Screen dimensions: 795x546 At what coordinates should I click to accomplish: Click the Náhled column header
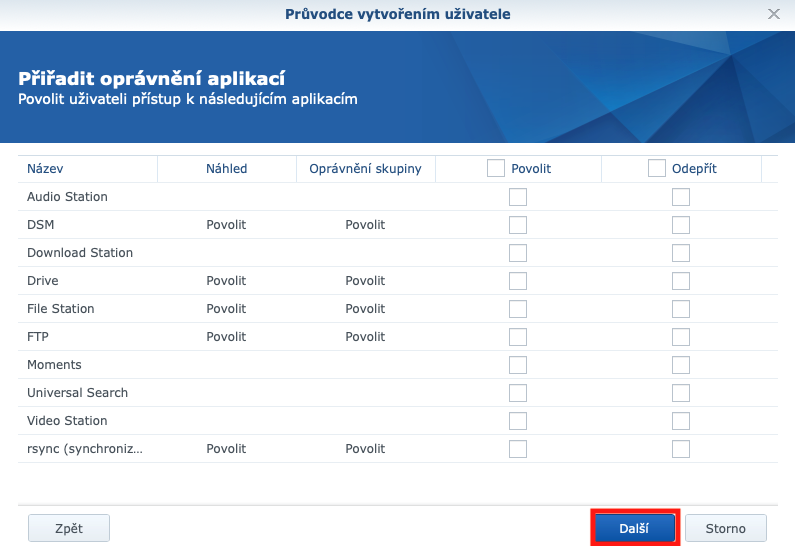(x=226, y=169)
